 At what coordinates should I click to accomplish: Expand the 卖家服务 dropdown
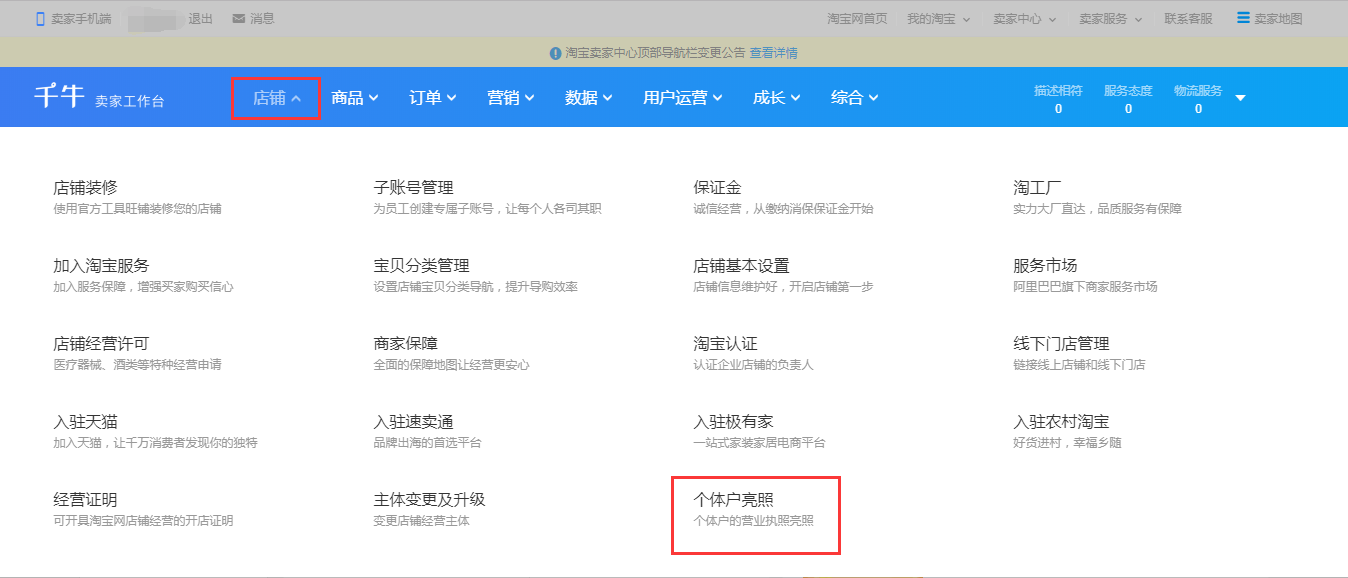coord(1109,17)
